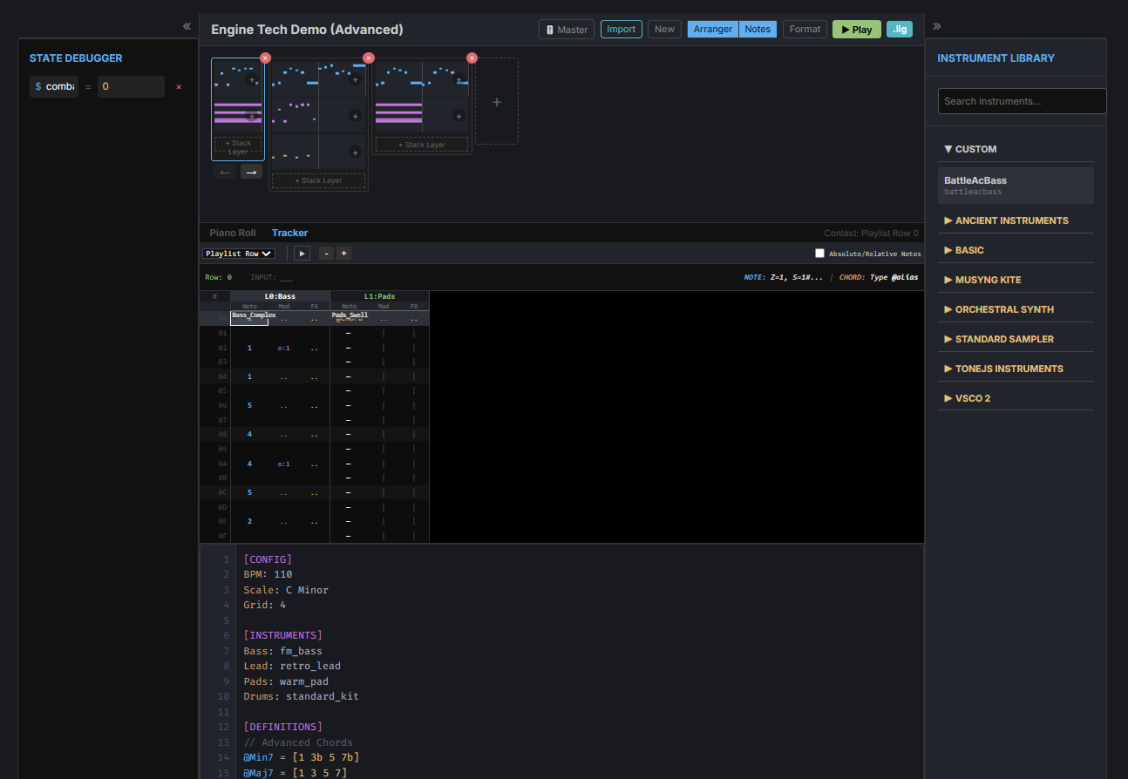Viewport: 1128px width, 779px height.
Task: Move the selected pattern right with arrow
Action: 251,172
